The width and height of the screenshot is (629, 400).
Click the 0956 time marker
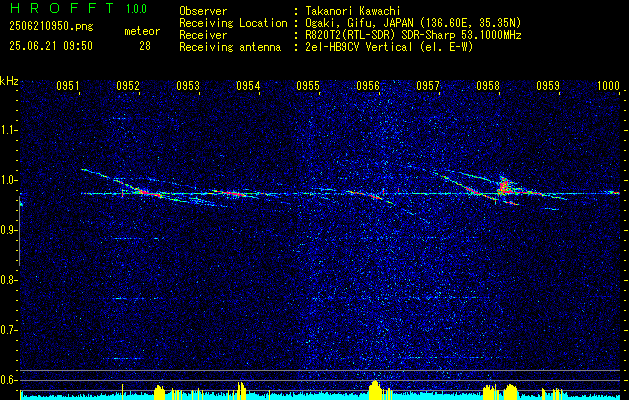click(x=368, y=85)
